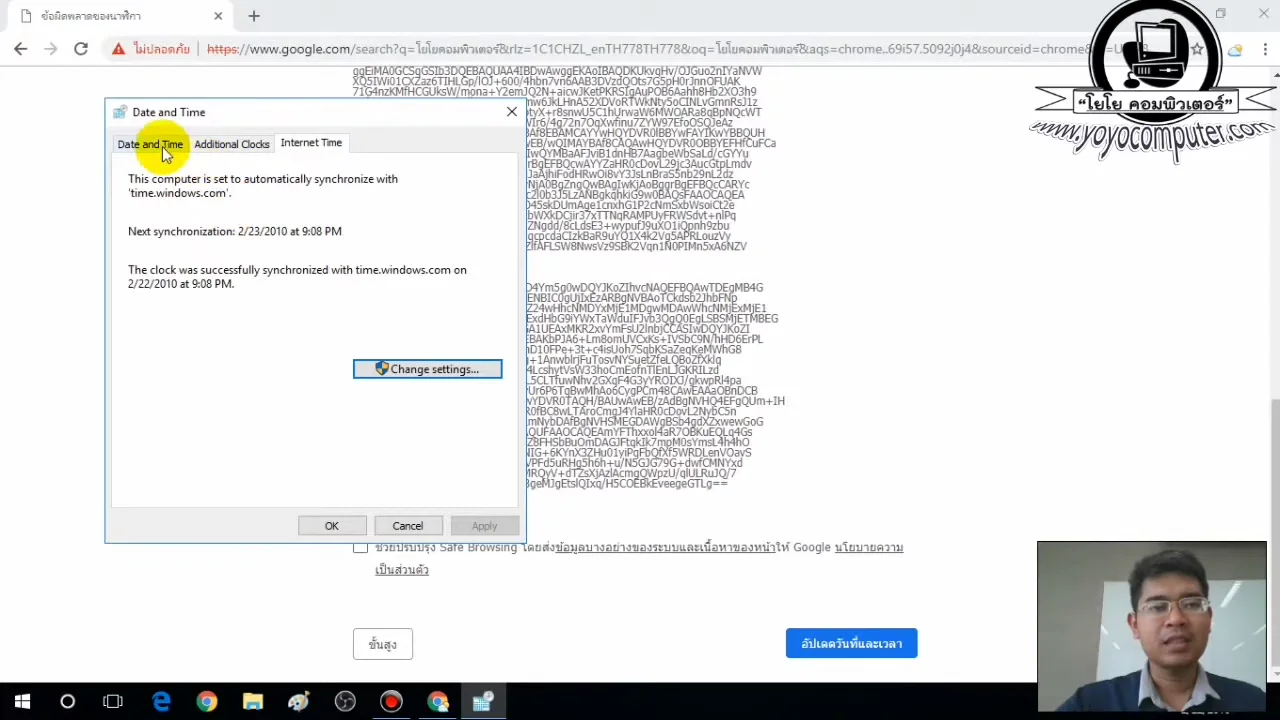This screenshot has width=1280, height=720.
Task: Open the Windows Start menu
Action: (x=22, y=701)
